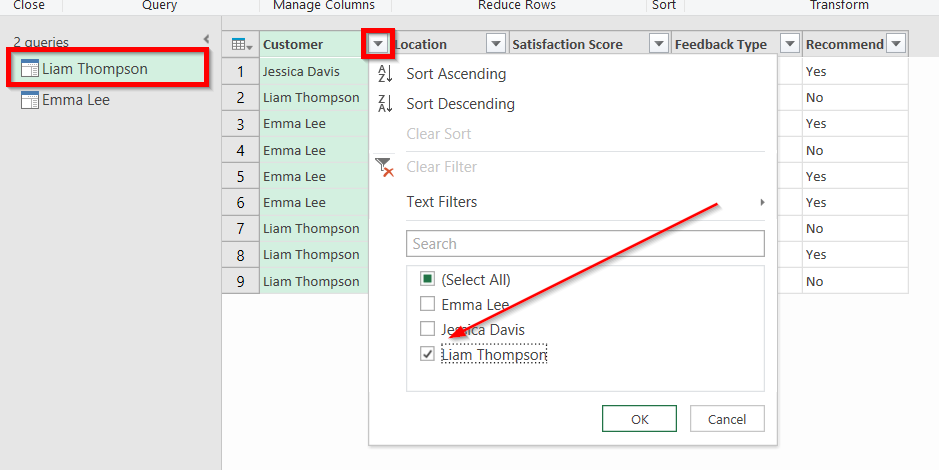This screenshot has width=939, height=470.
Task: Select the Recommend column header
Action: click(844, 44)
